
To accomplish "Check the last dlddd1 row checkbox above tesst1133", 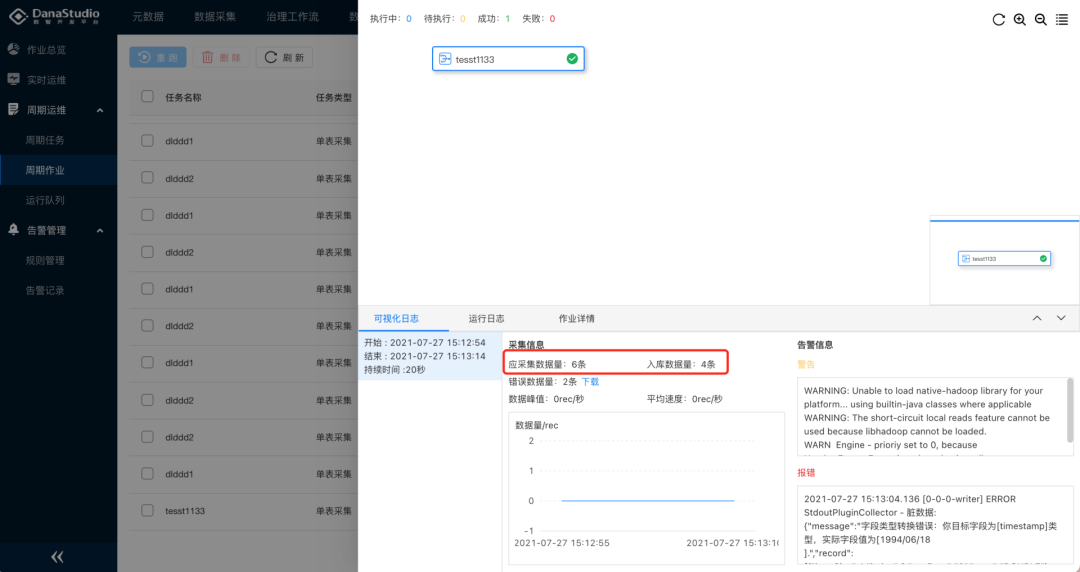I will 147,473.
